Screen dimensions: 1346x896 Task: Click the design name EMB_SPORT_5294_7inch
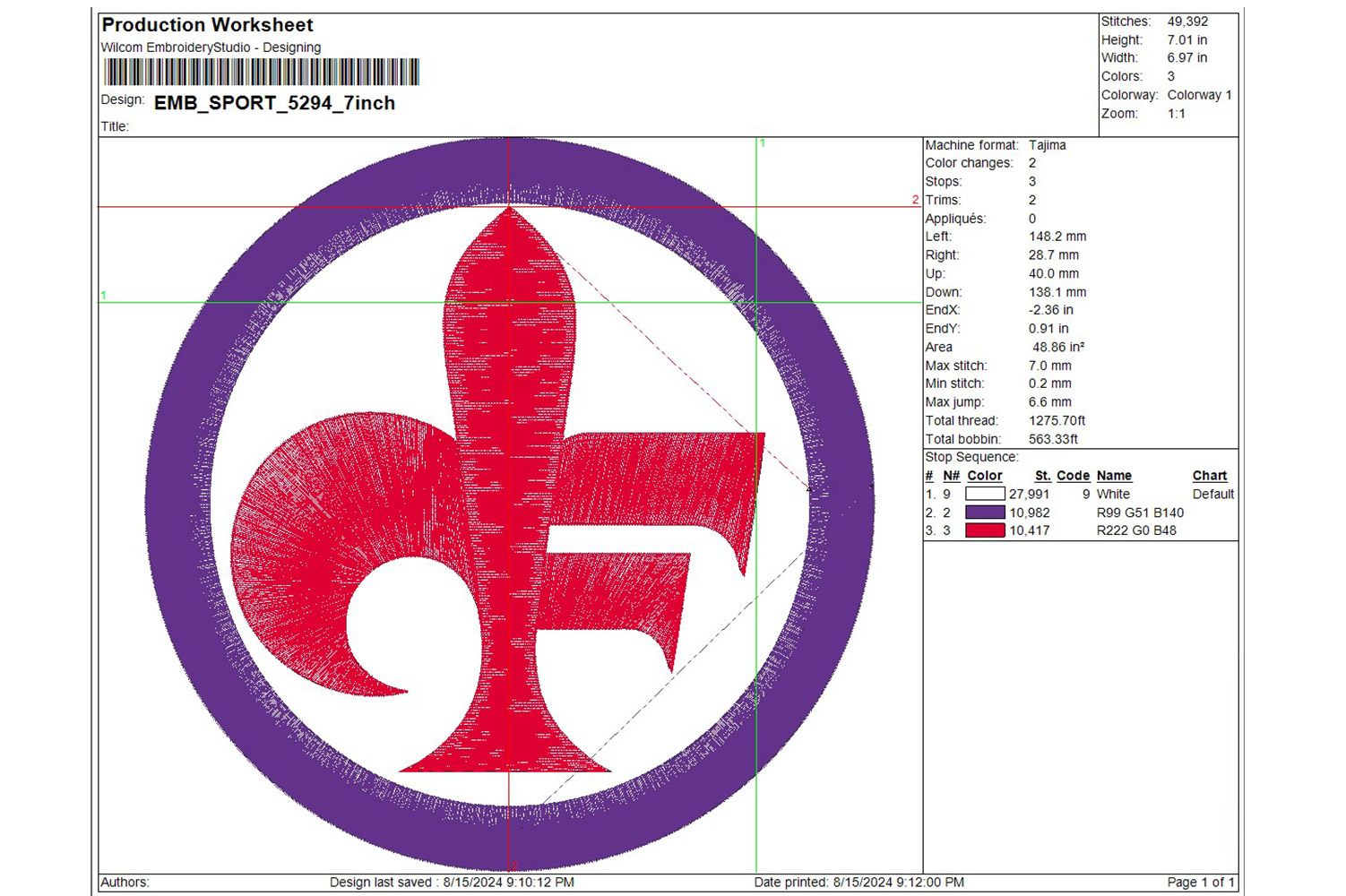point(274,103)
